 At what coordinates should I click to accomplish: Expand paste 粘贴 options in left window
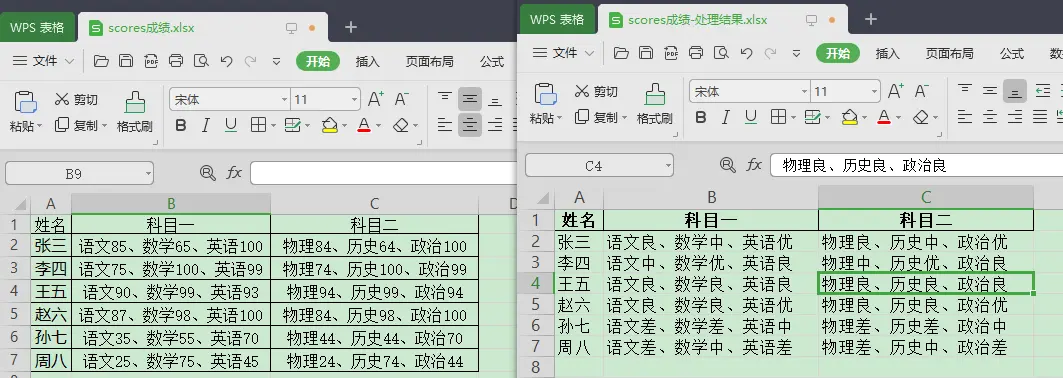coord(39,126)
